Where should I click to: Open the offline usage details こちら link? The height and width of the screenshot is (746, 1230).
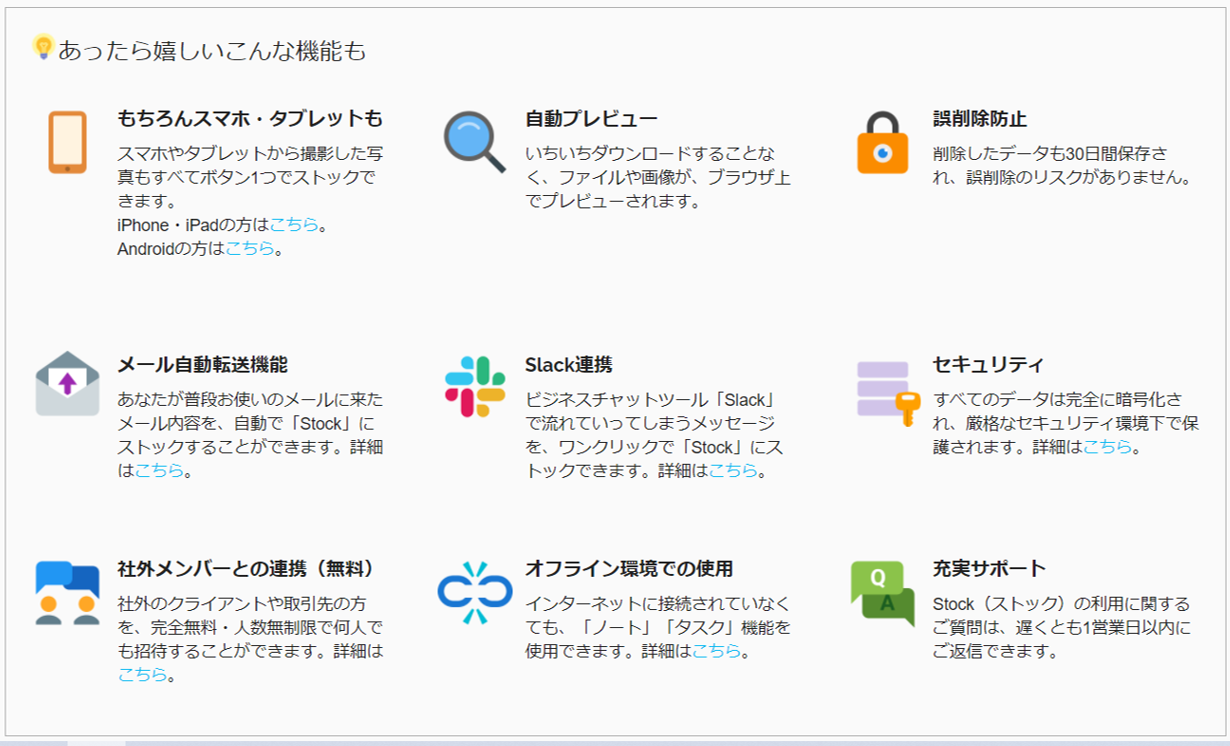pyautogui.click(x=717, y=651)
